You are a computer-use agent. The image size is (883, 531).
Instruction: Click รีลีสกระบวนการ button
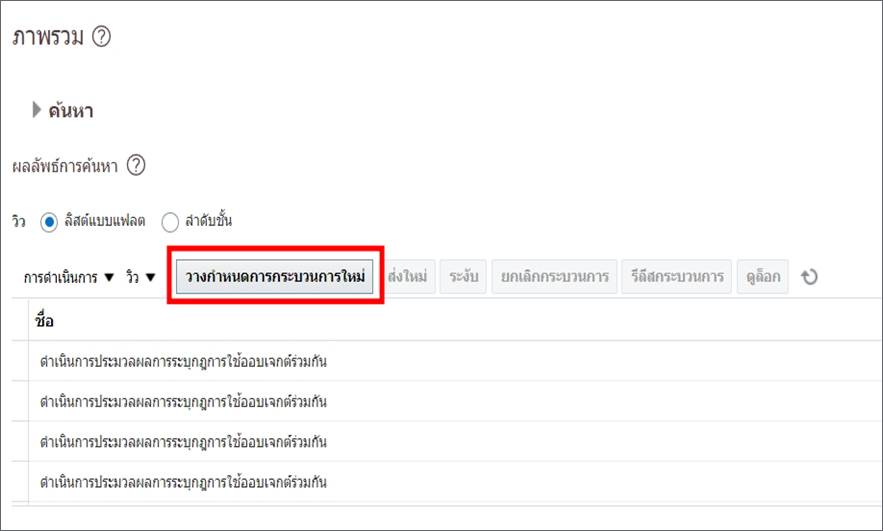coord(677,276)
